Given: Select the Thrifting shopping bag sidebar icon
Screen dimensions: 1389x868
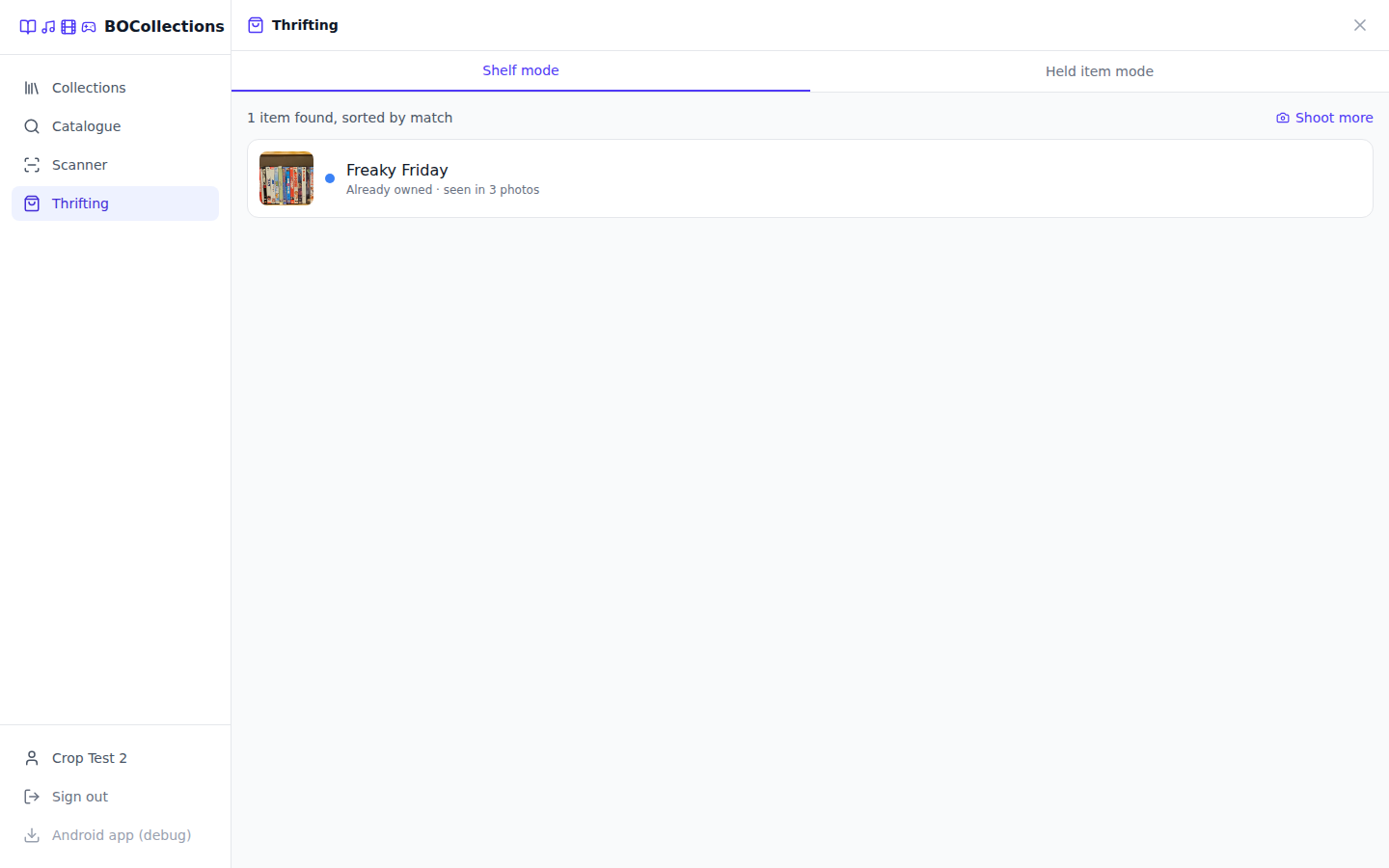Looking at the screenshot, I should pos(32,203).
